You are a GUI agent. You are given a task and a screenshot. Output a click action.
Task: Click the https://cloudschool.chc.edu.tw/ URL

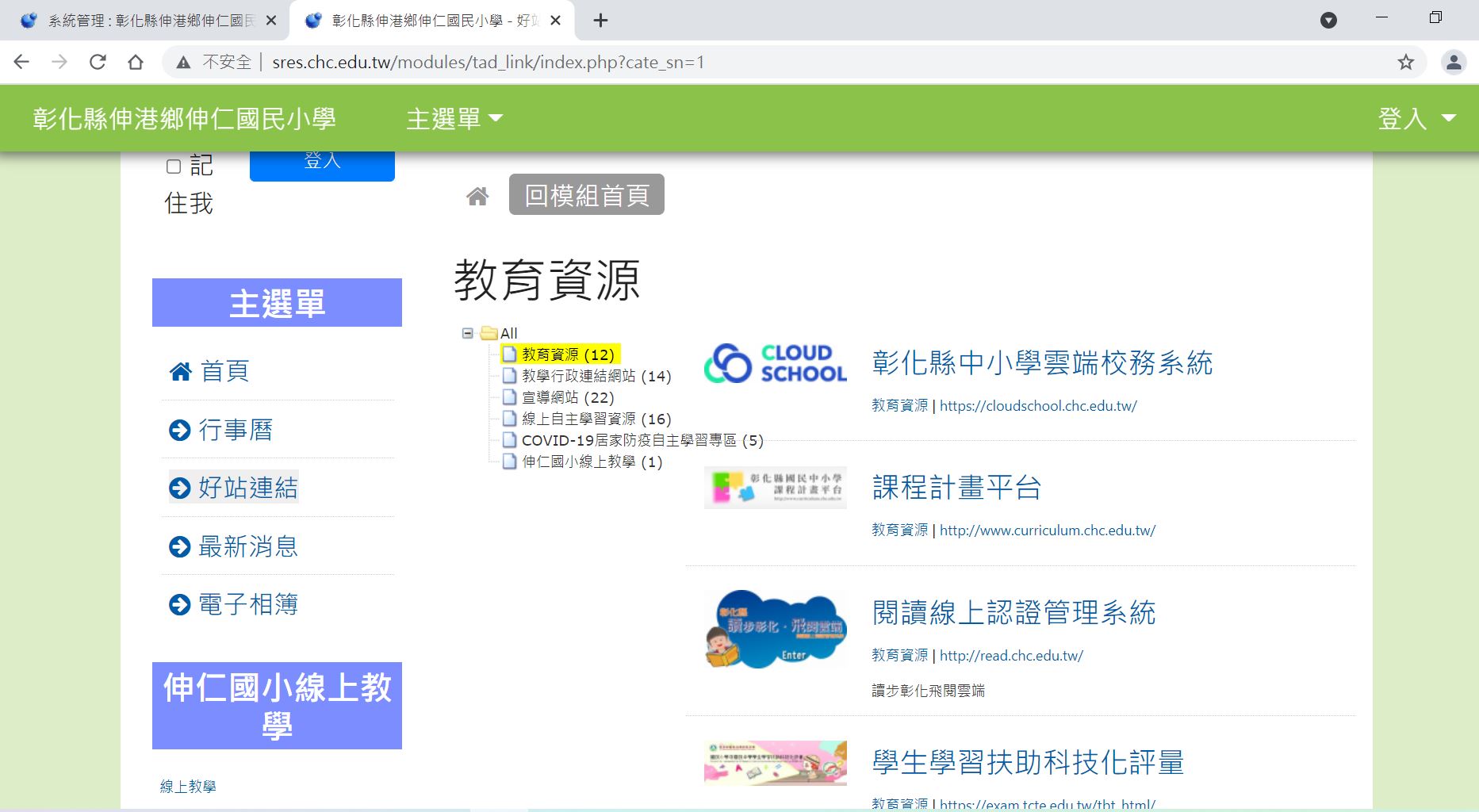pyautogui.click(x=1038, y=406)
